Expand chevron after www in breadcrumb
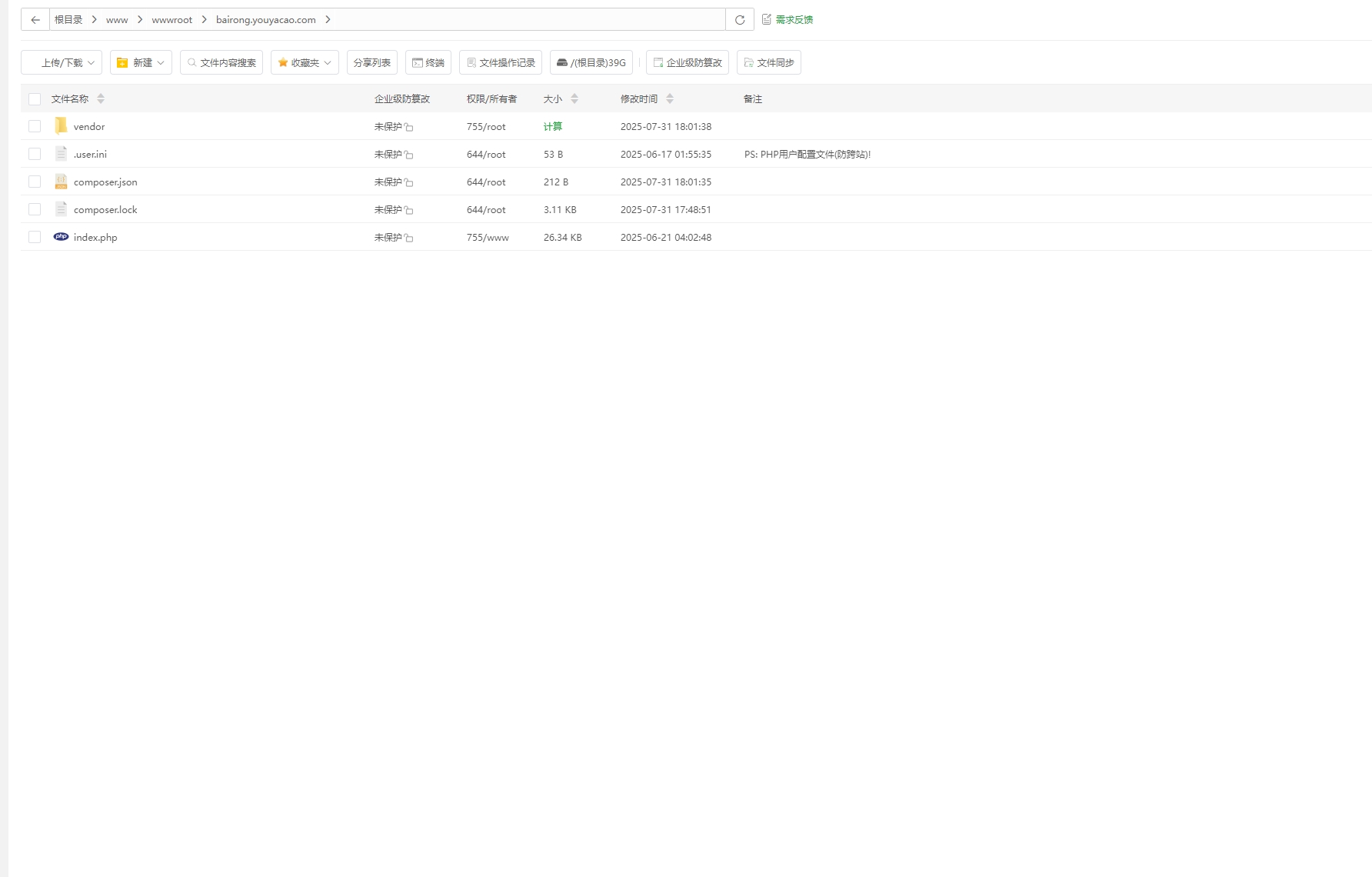This screenshot has height=877, width=1372. coord(140,20)
